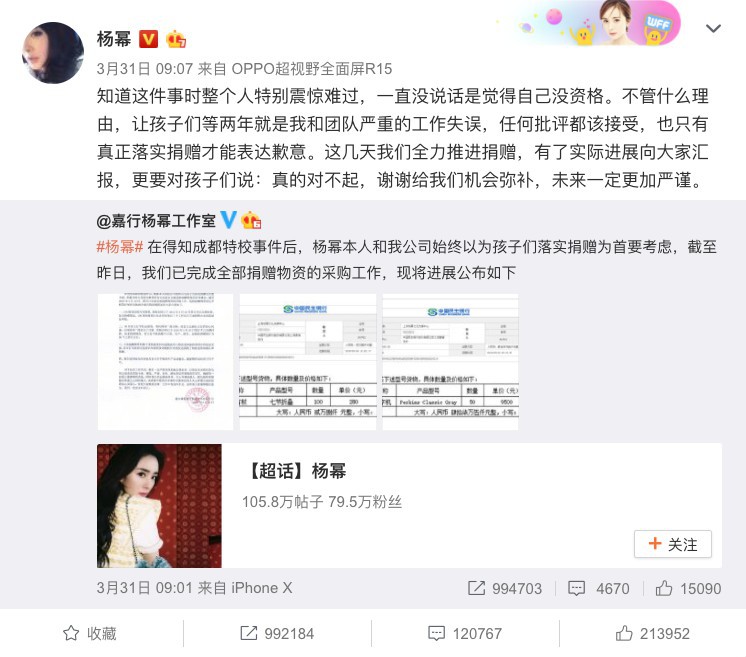
Task: View the second bank receipt image
Action: coord(308,362)
